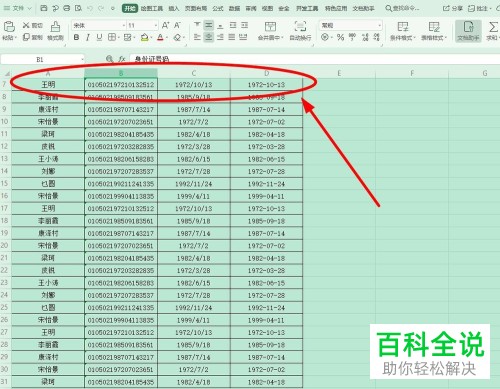
Task: Toggle middle vertical alignment
Action: (209, 25)
